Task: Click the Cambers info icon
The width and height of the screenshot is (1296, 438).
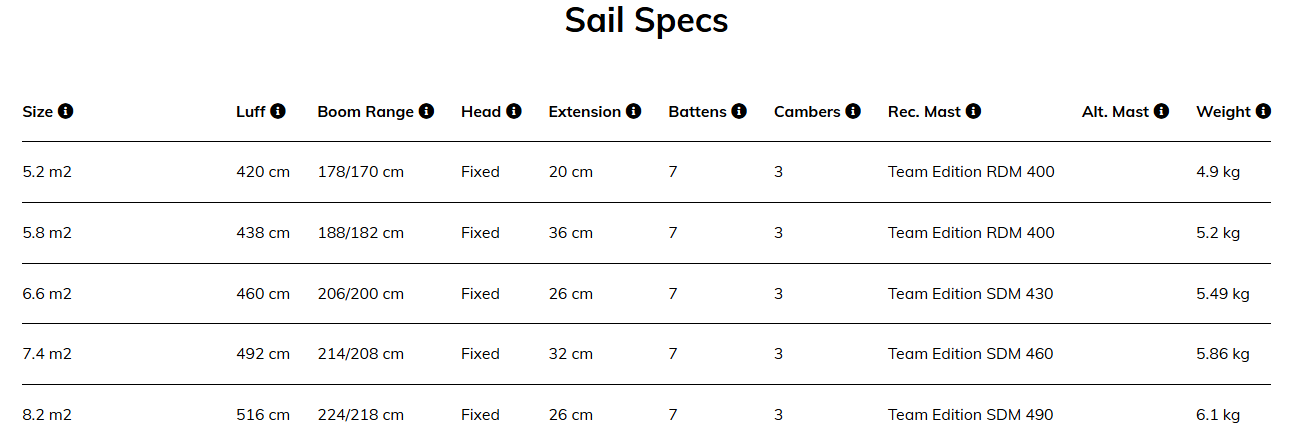Action: (x=853, y=111)
